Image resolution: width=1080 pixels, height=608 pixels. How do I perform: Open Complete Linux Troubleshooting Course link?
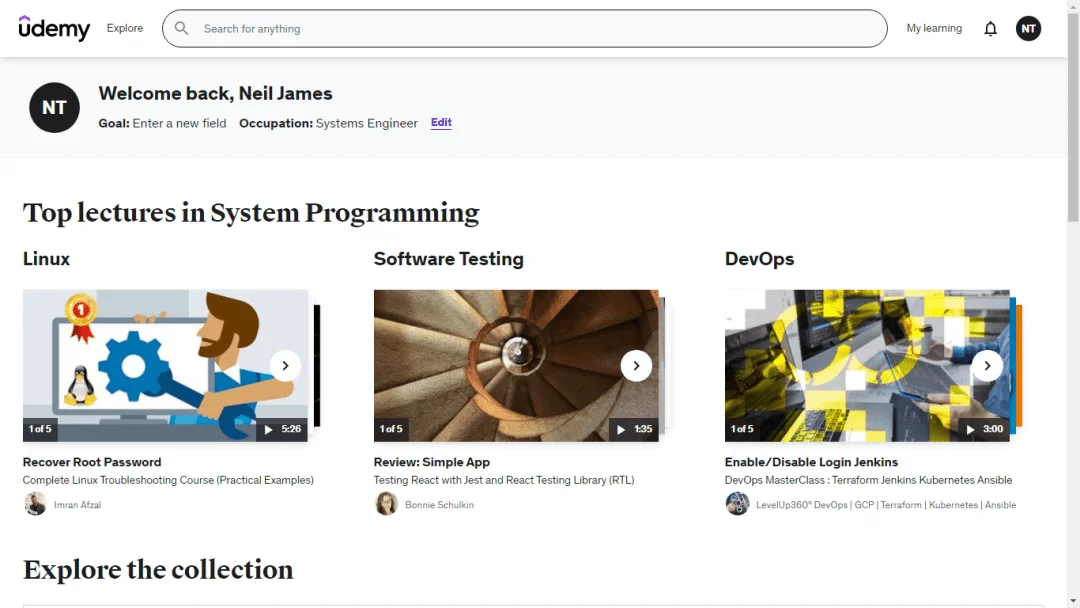[x=168, y=480]
